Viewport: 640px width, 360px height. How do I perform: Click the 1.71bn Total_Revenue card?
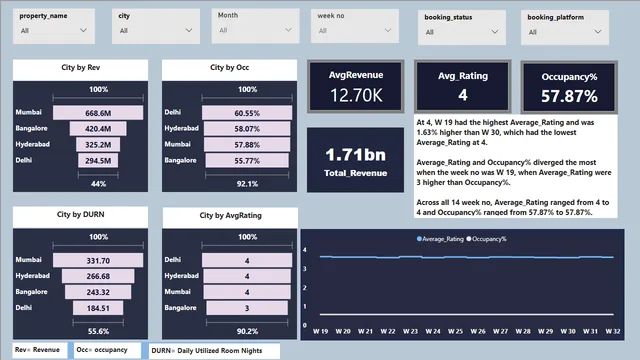(356, 160)
